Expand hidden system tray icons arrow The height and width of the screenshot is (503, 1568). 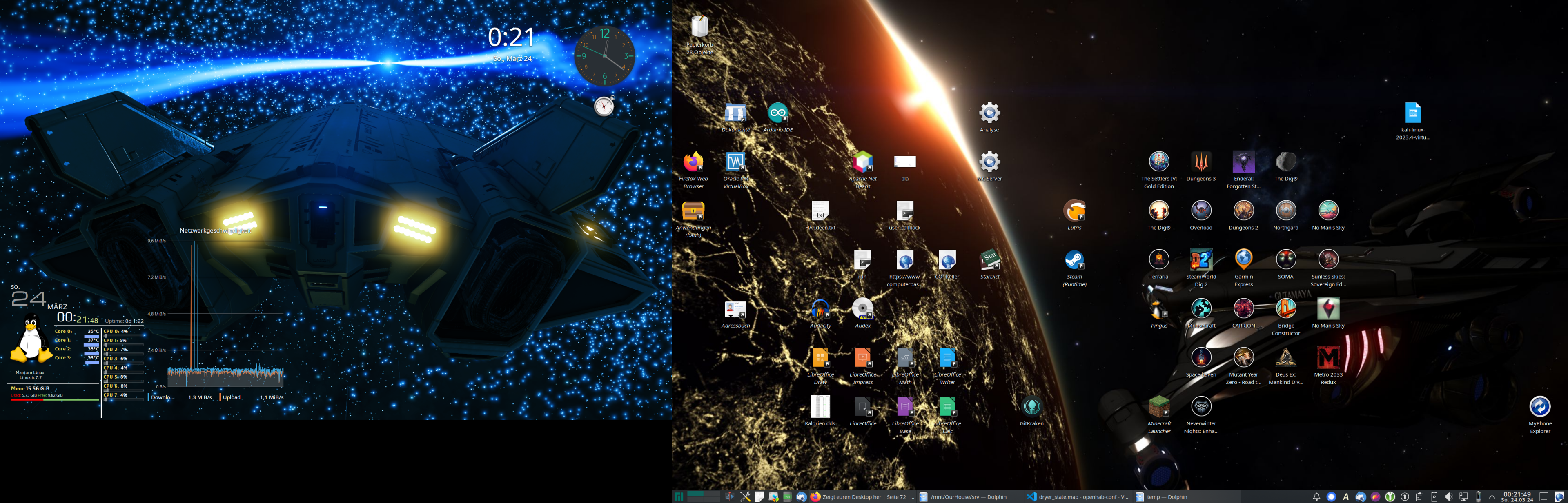point(1491,497)
